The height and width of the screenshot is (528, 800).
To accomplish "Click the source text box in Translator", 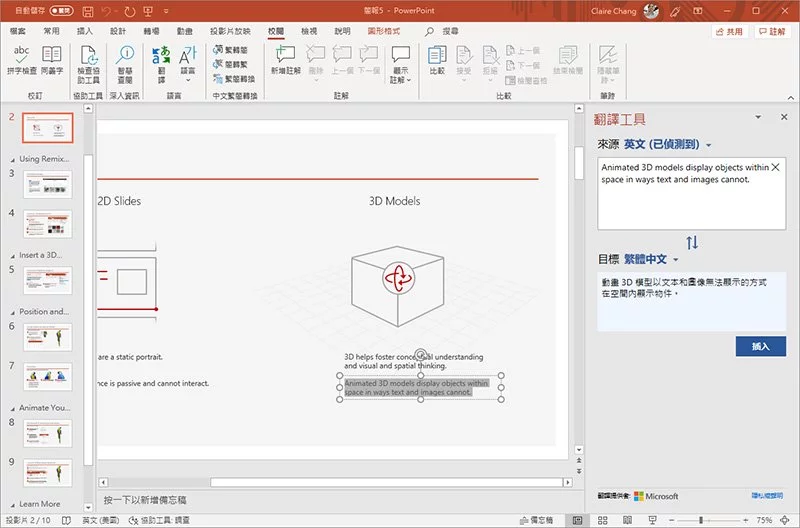I will click(x=691, y=194).
